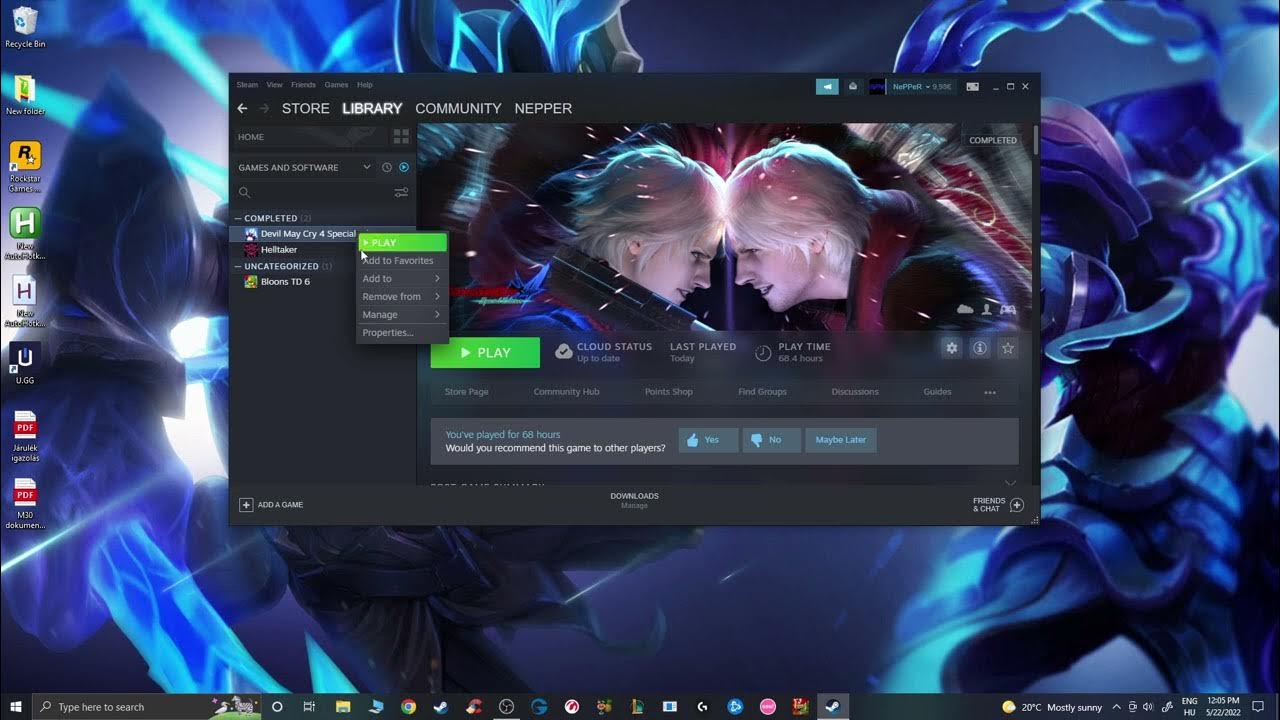Click the Devil May Cry 4 game icon in the sidebar
1280x720 pixels.
pyautogui.click(x=251, y=234)
